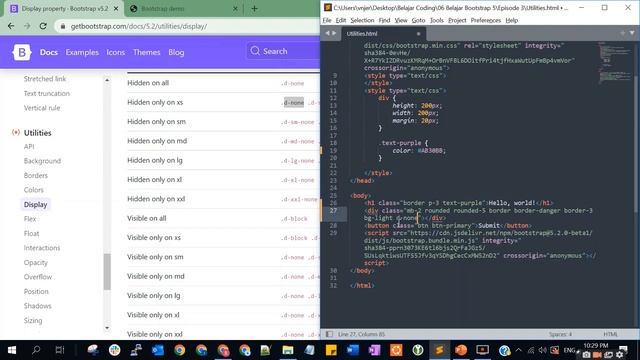Image resolution: width=640 pixels, height=360 pixels.
Task: Click Spaces: 4 indentation in status bar
Action: tap(560, 334)
